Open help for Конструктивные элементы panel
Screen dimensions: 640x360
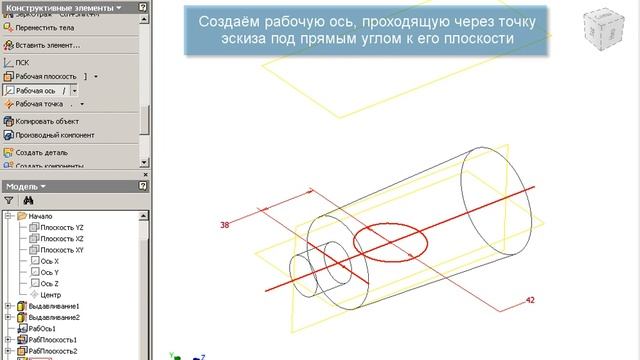tap(142, 7)
